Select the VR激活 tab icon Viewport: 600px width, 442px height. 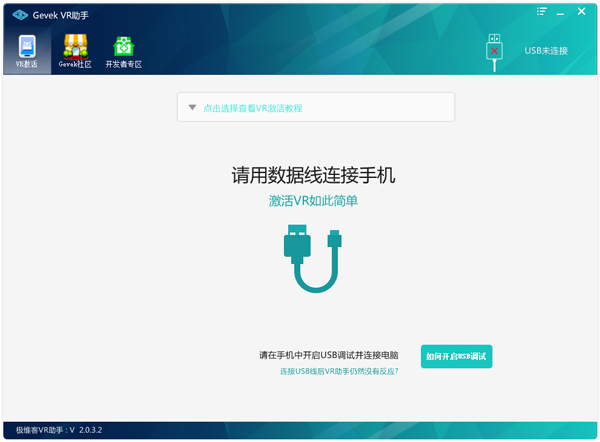click(27, 46)
